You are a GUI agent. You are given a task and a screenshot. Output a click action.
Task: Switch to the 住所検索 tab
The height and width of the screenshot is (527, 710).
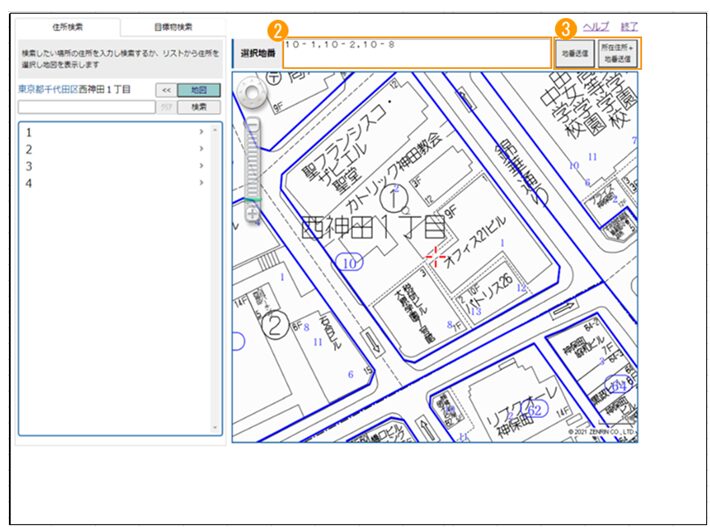pyautogui.click(x=68, y=27)
